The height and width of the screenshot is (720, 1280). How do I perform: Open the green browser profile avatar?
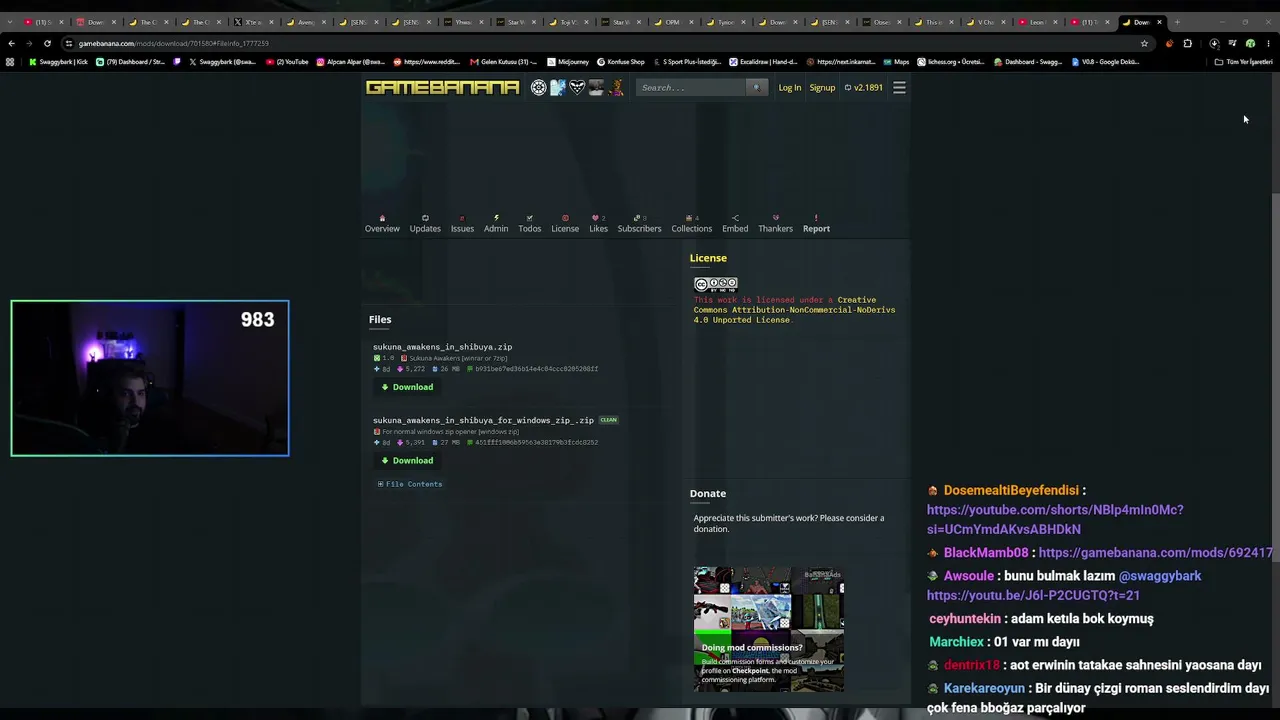pyautogui.click(x=1250, y=43)
